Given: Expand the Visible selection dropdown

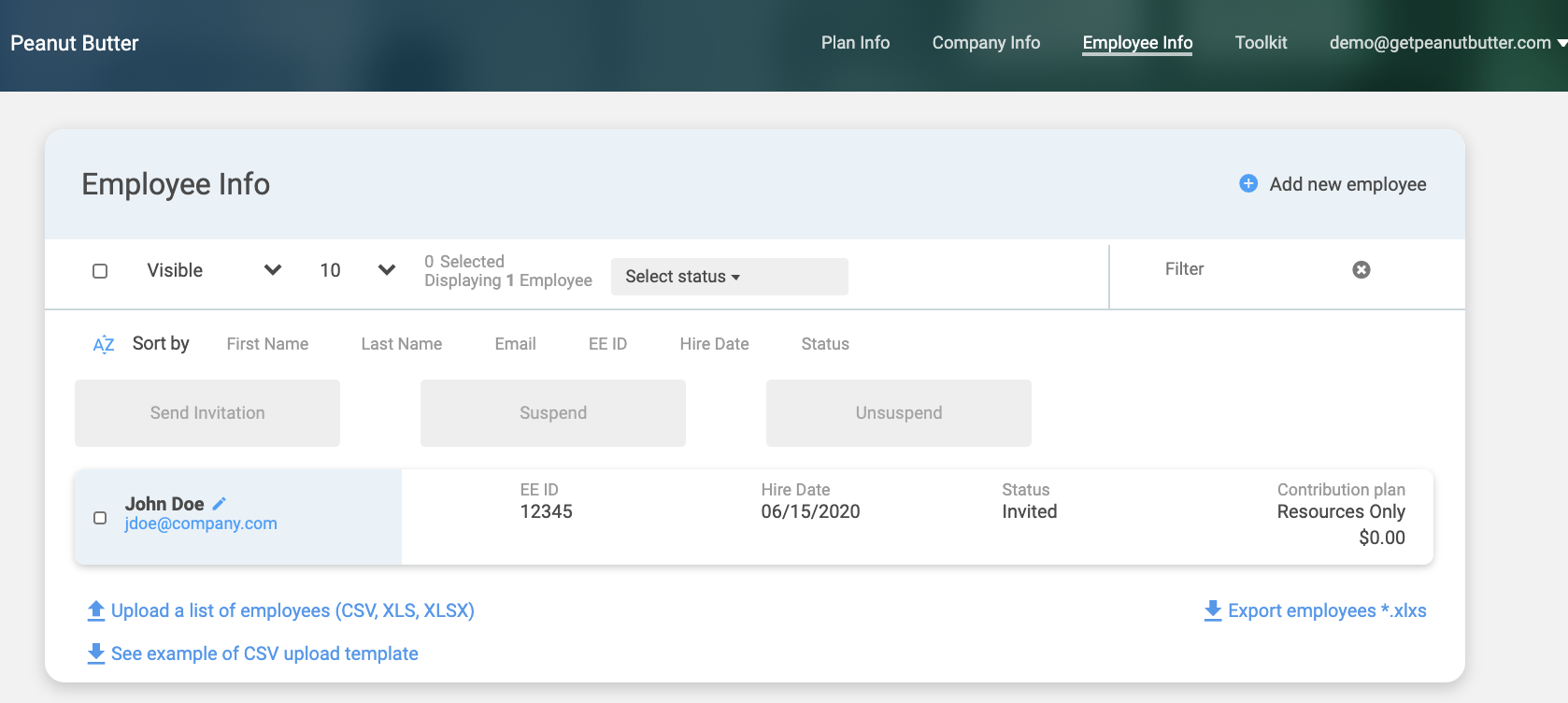Looking at the screenshot, I should pyautogui.click(x=272, y=270).
